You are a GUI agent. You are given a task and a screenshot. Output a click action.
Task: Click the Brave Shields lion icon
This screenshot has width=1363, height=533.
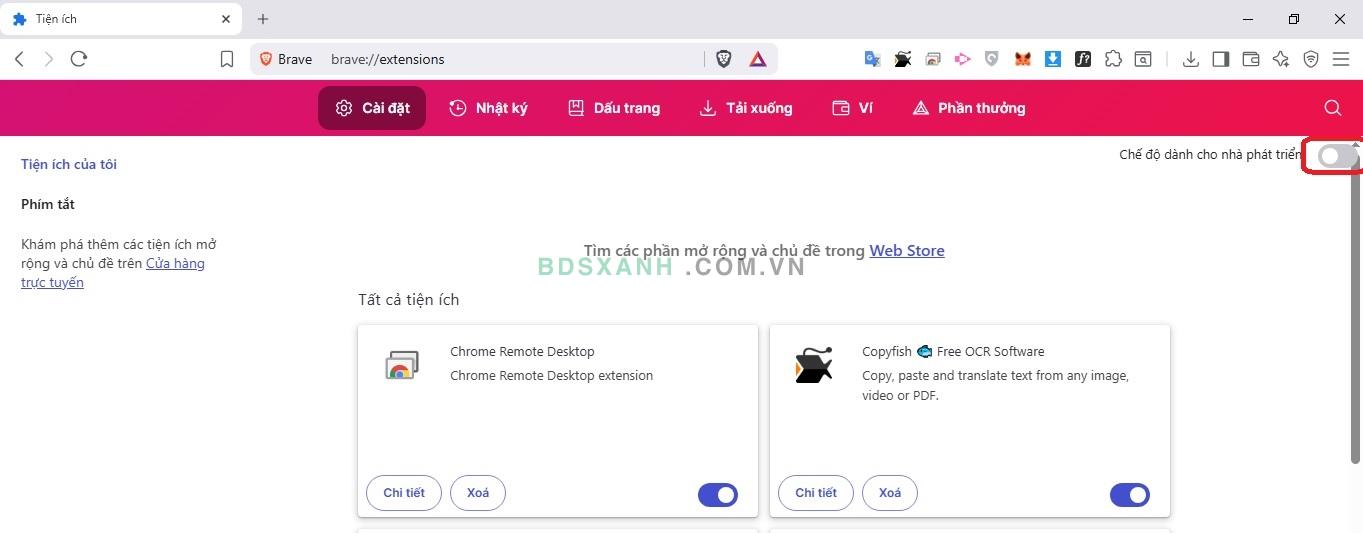(724, 59)
